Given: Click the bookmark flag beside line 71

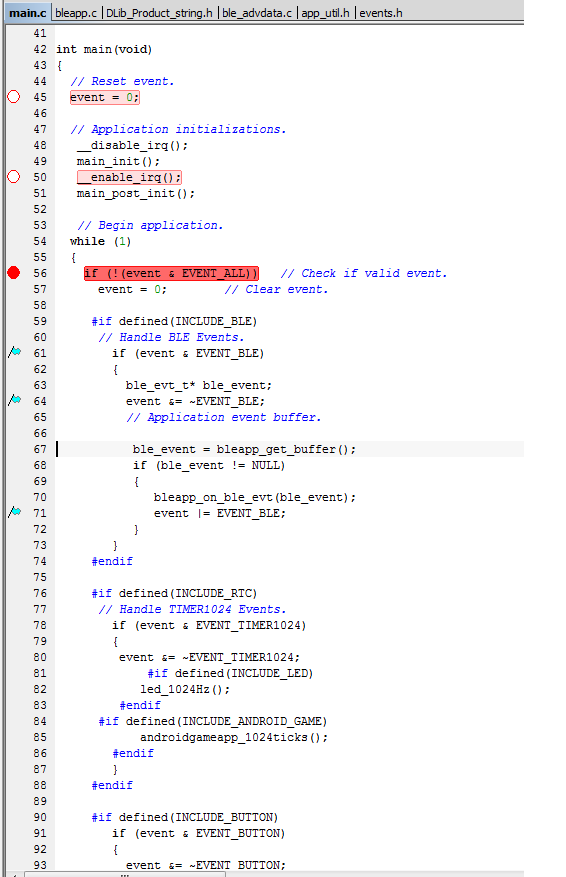Looking at the screenshot, I should 15,512.
